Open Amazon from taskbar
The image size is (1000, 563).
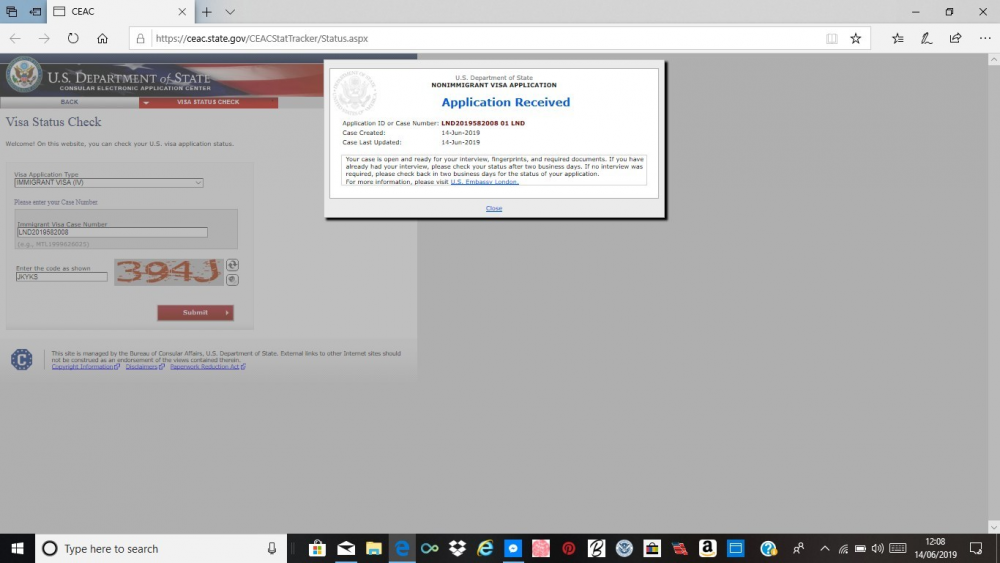(x=707, y=548)
